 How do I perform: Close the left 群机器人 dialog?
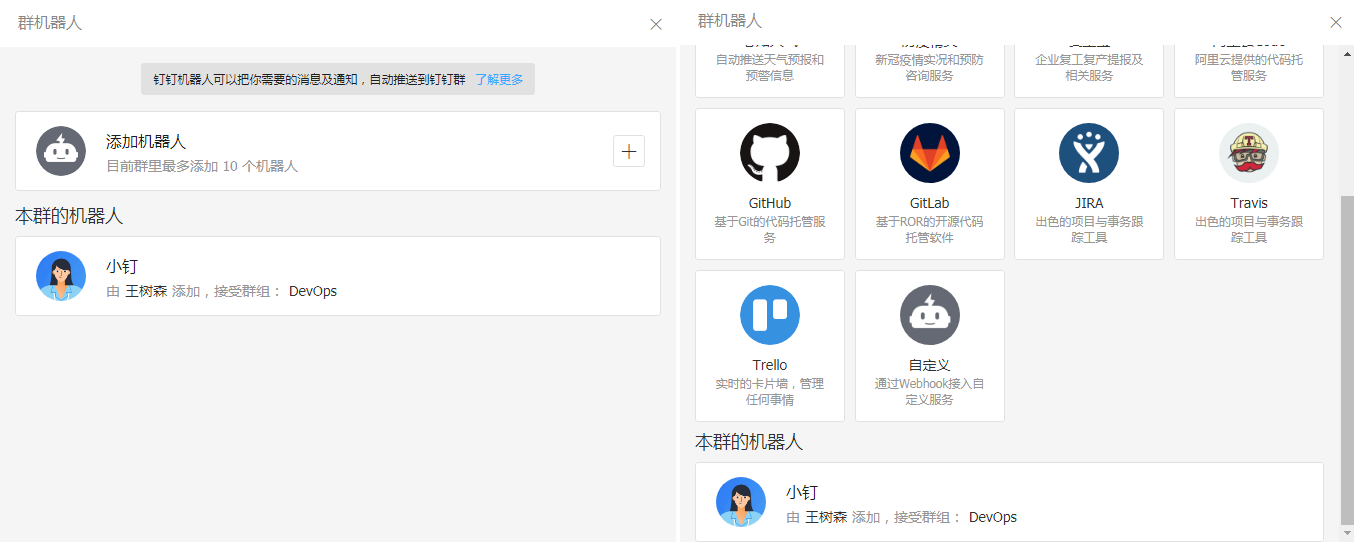click(656, 24)
